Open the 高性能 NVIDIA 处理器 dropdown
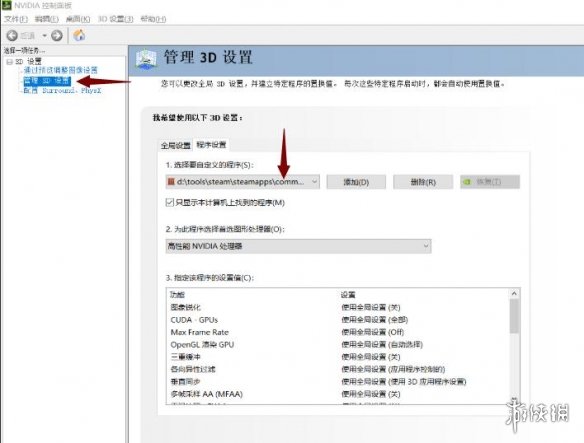Viewport: 584px width, 443px height. point(298,246)
